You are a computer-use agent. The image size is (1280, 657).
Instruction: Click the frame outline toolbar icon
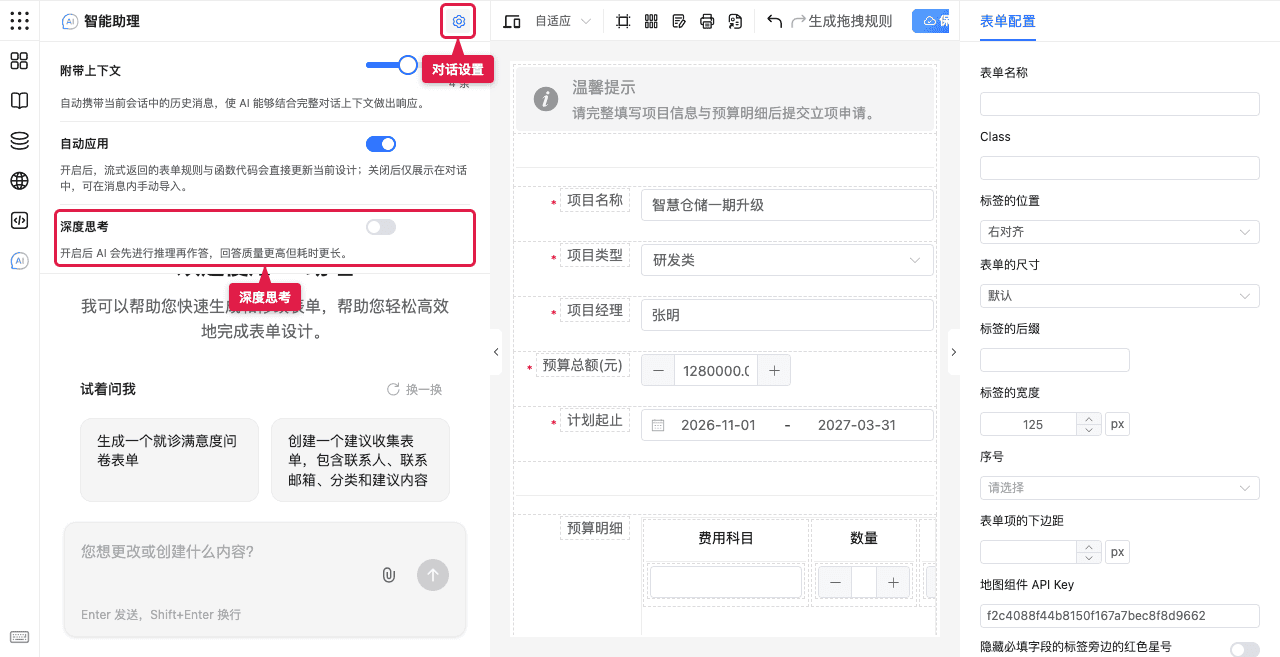pos(623,21)
